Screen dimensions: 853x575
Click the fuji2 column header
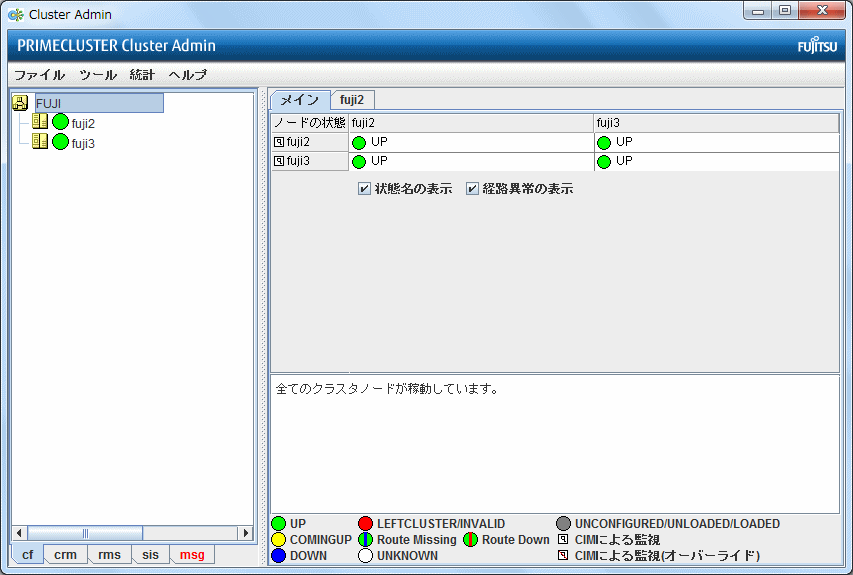click(x=471, y=123)
